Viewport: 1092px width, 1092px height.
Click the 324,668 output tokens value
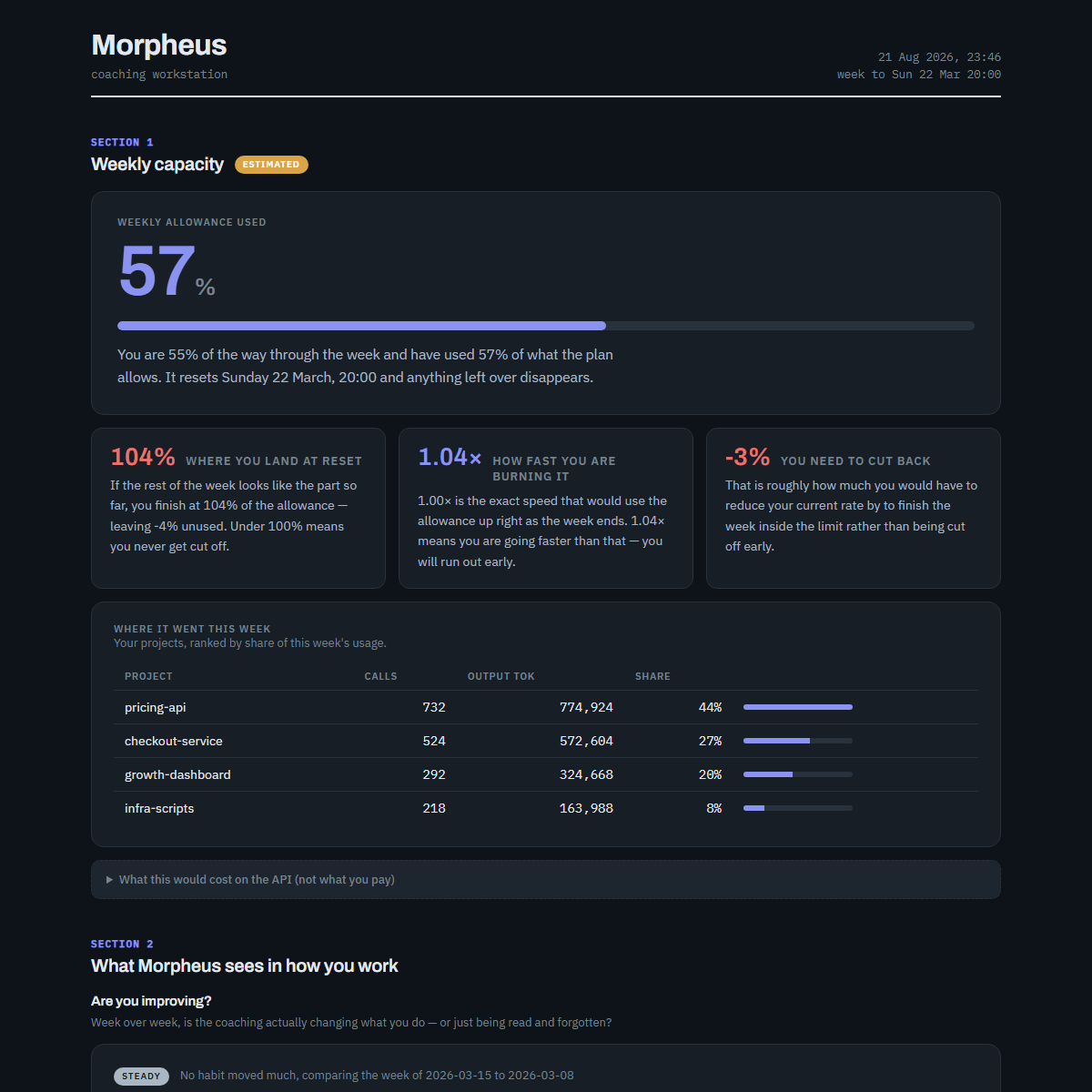click(586, 774)
